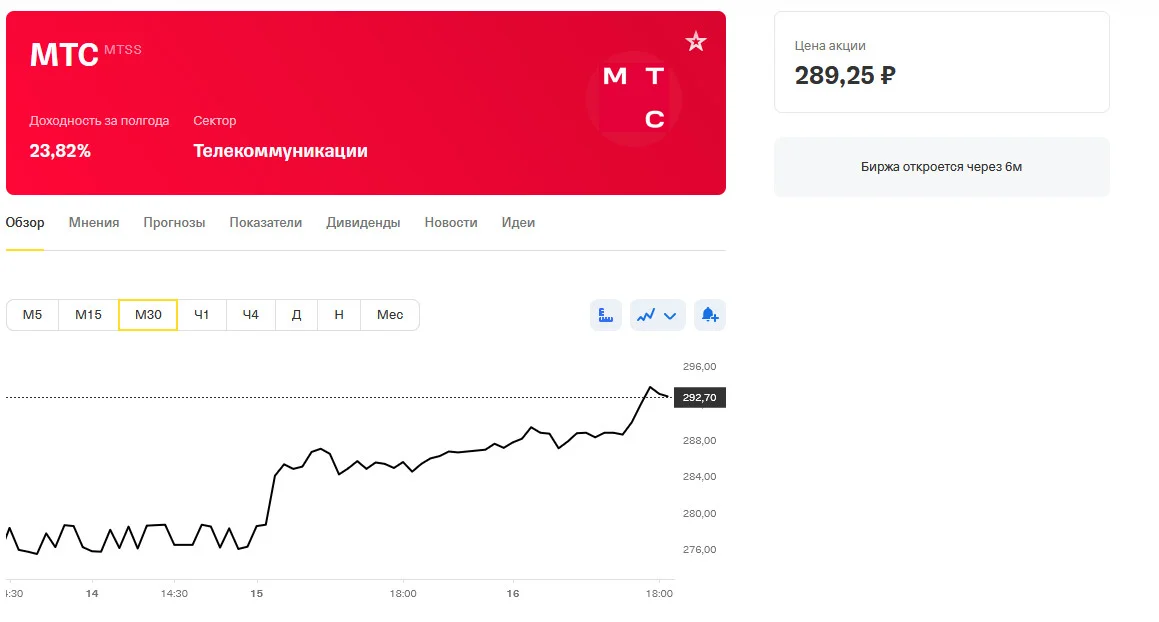Select the M15 timeframe
1159x622 pixels.
(x=88, y=315)
